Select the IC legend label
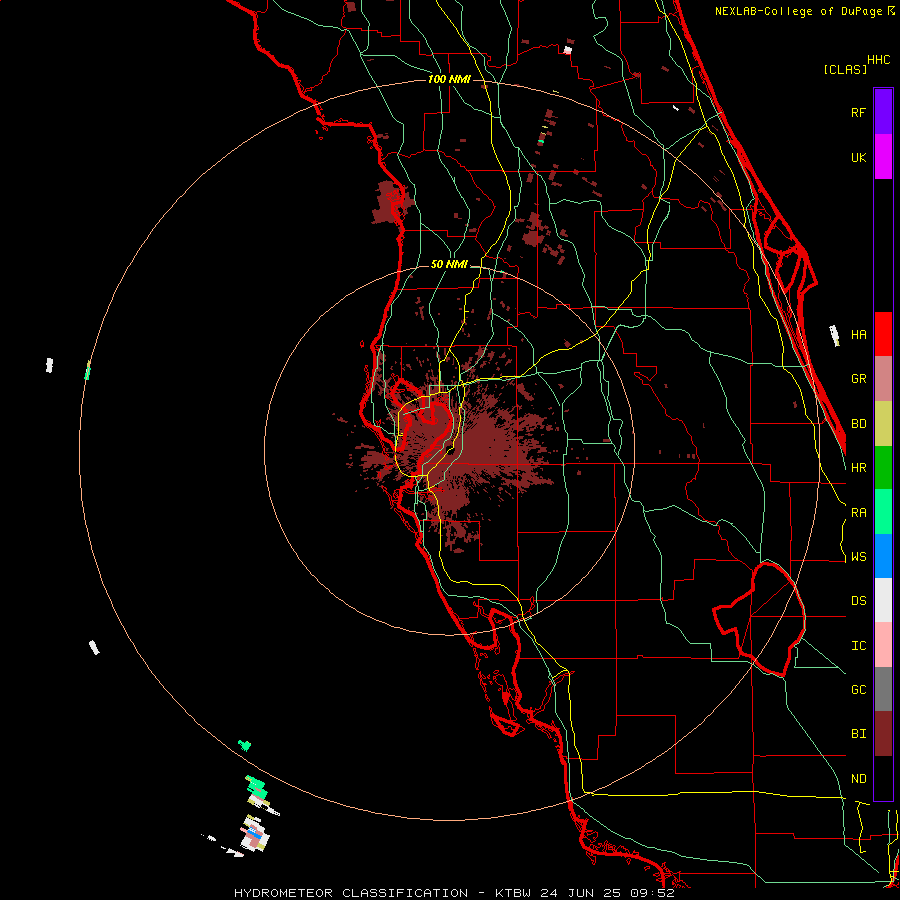The image size is (900, 900). click(x=858, y=646)
